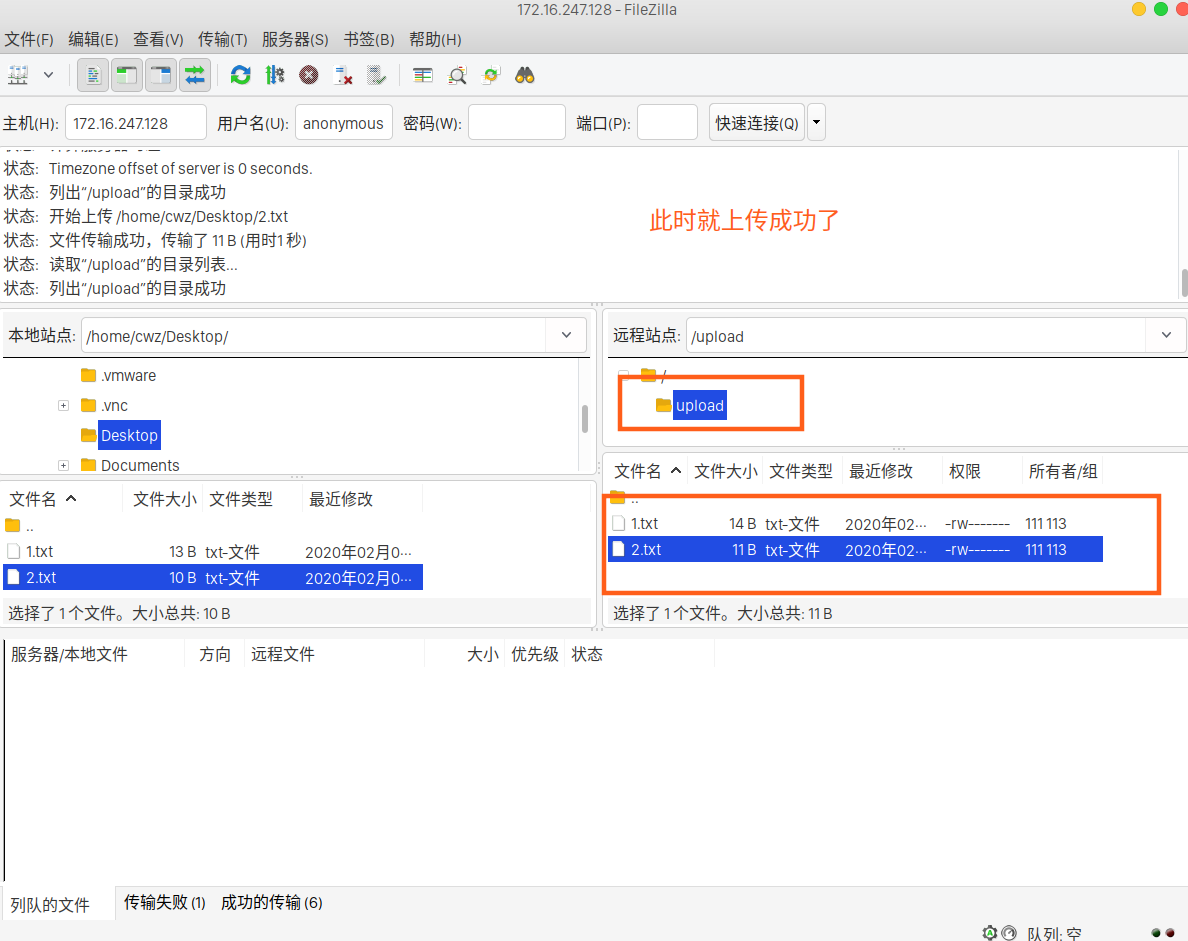Select remote file 2.txt
The image size is (1188, 941).
(855, 549)
